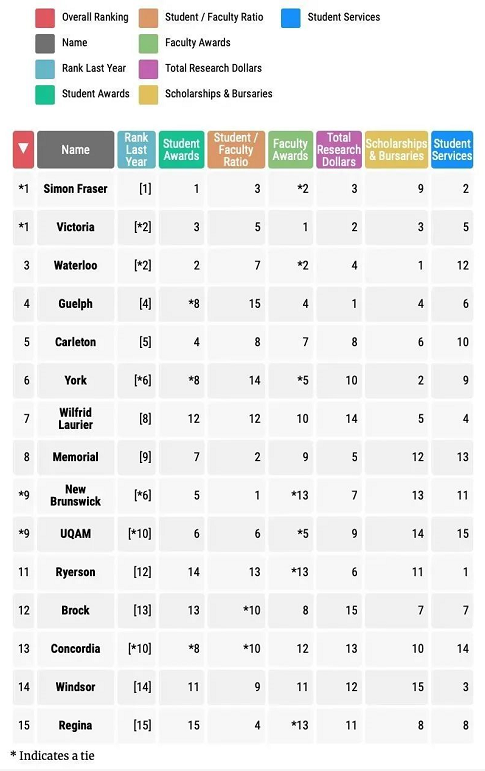Click the Faculty Awards column header

pyautogui.click(x=291, y=149)
